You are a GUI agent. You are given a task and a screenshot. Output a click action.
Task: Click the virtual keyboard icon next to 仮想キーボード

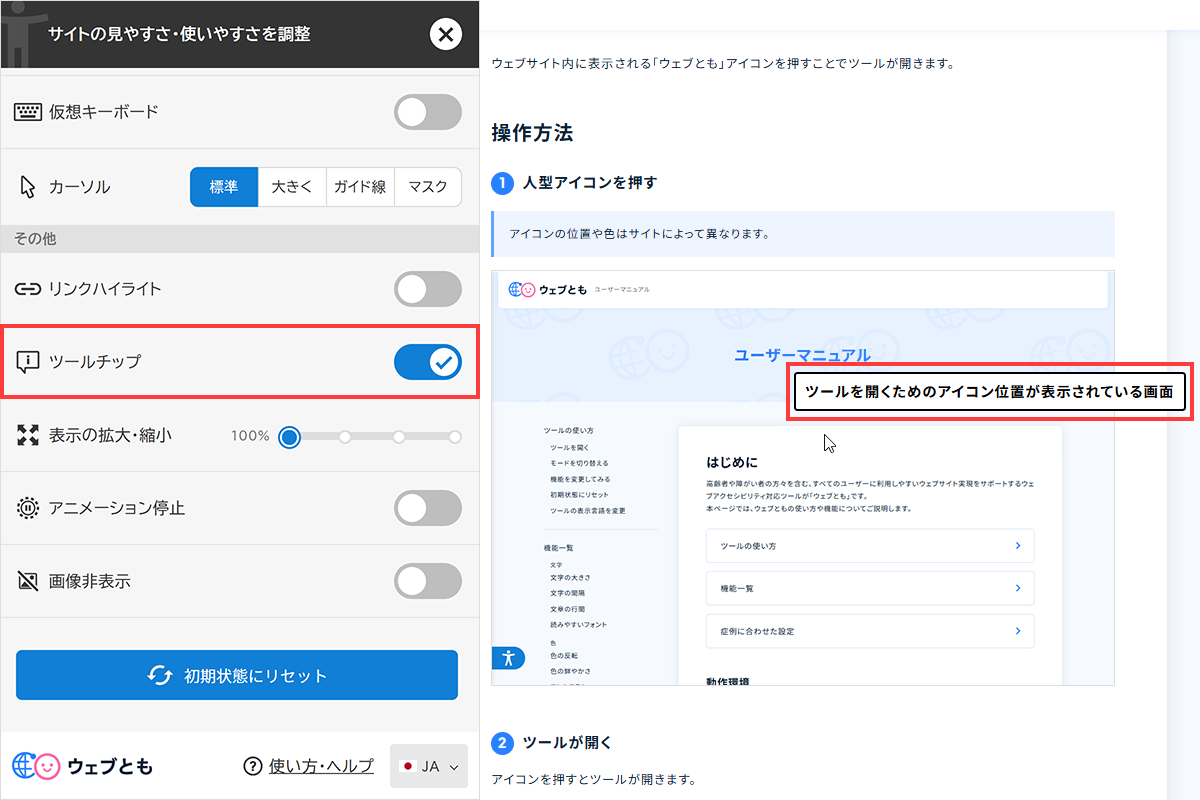click(x=26, y=112)
